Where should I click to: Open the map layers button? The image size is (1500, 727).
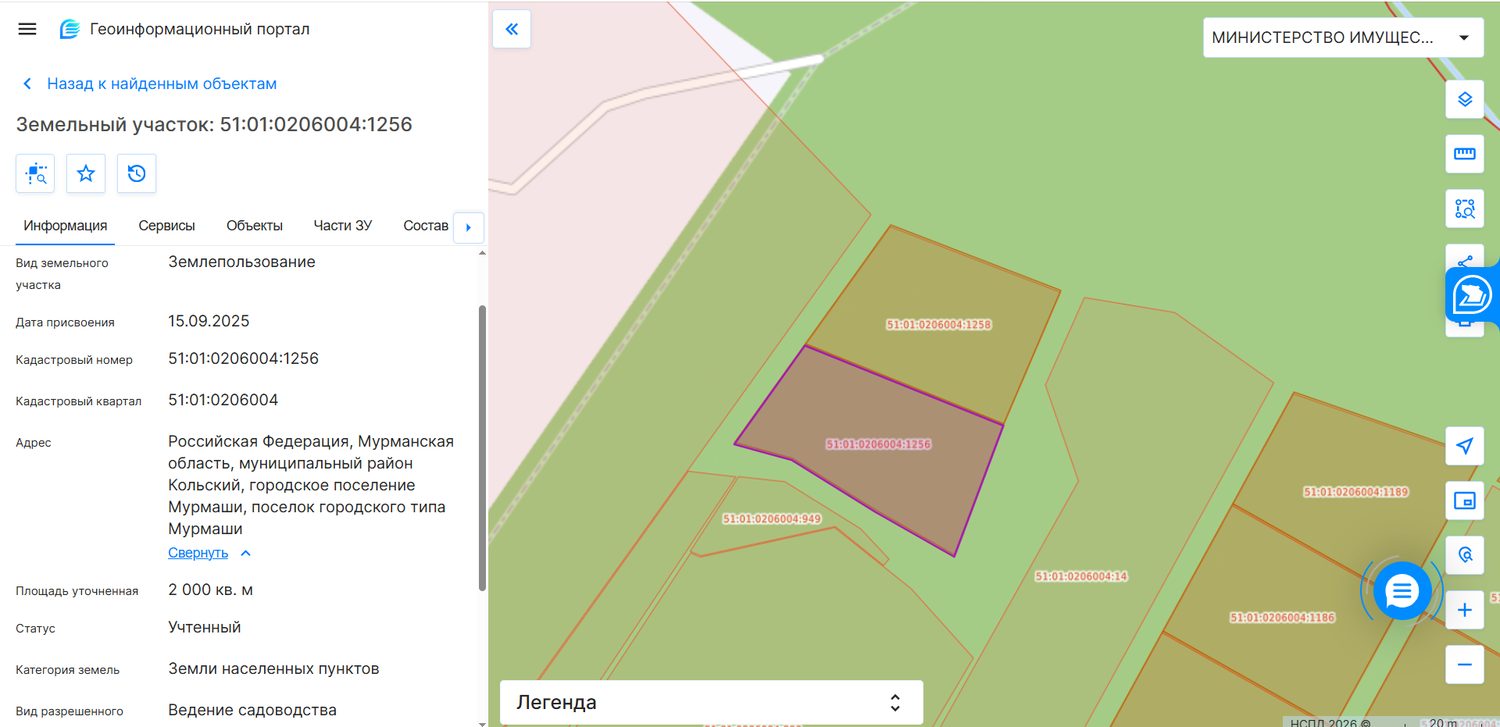(x=1465, y=99)
